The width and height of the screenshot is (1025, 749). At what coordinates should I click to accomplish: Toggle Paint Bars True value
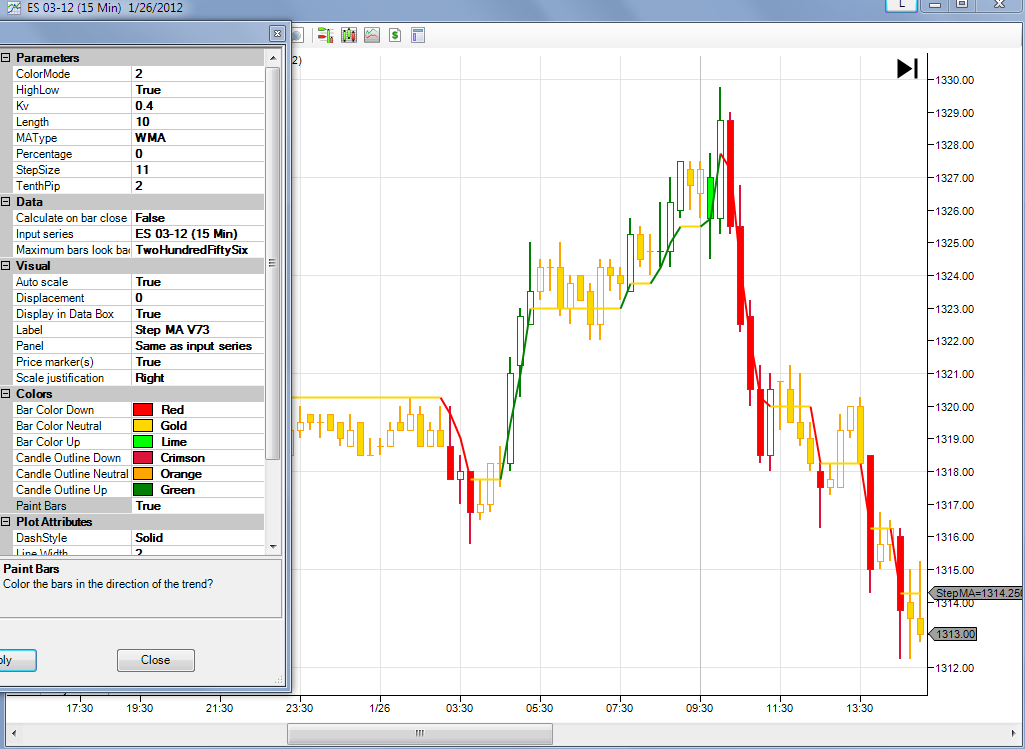(198, 506)
